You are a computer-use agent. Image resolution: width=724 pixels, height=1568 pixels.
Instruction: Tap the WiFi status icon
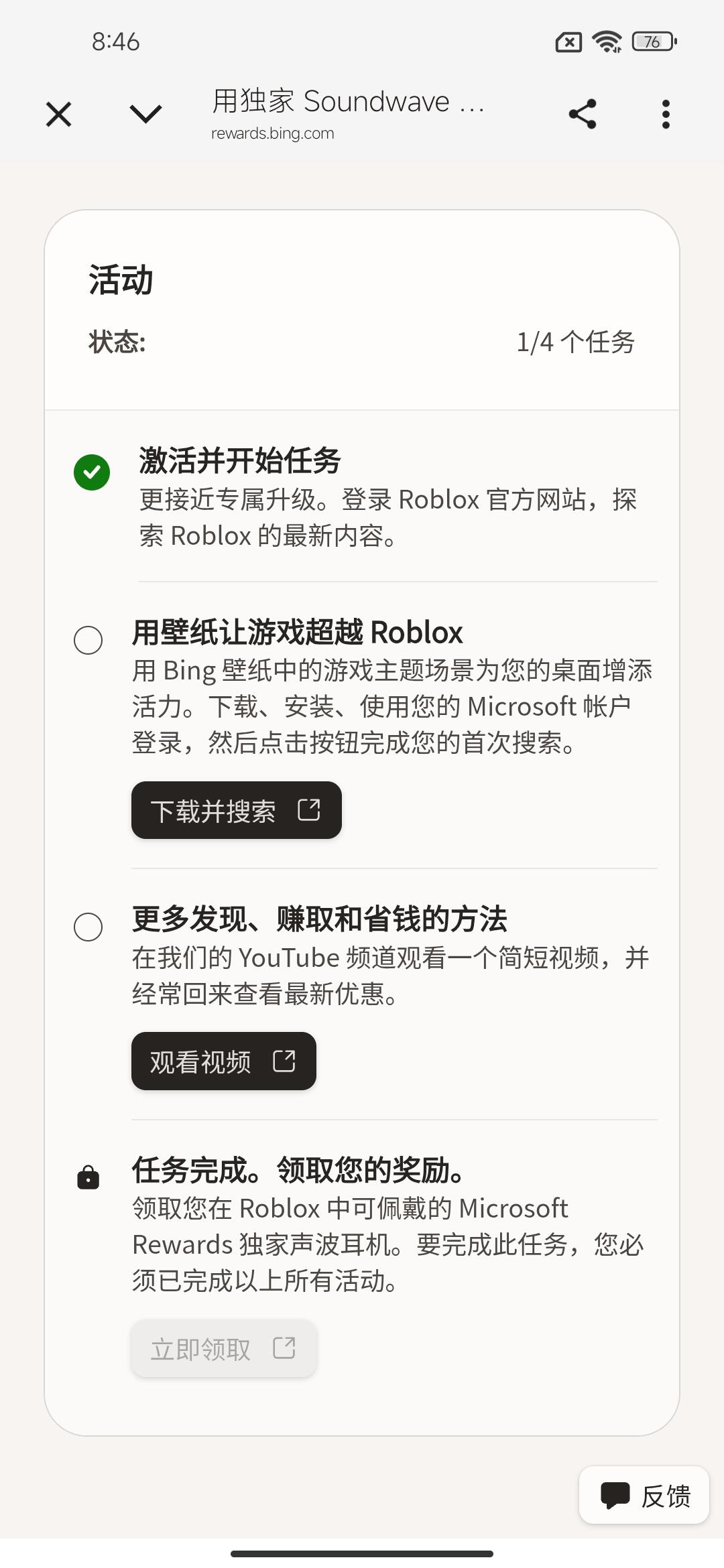coord(607,42)
